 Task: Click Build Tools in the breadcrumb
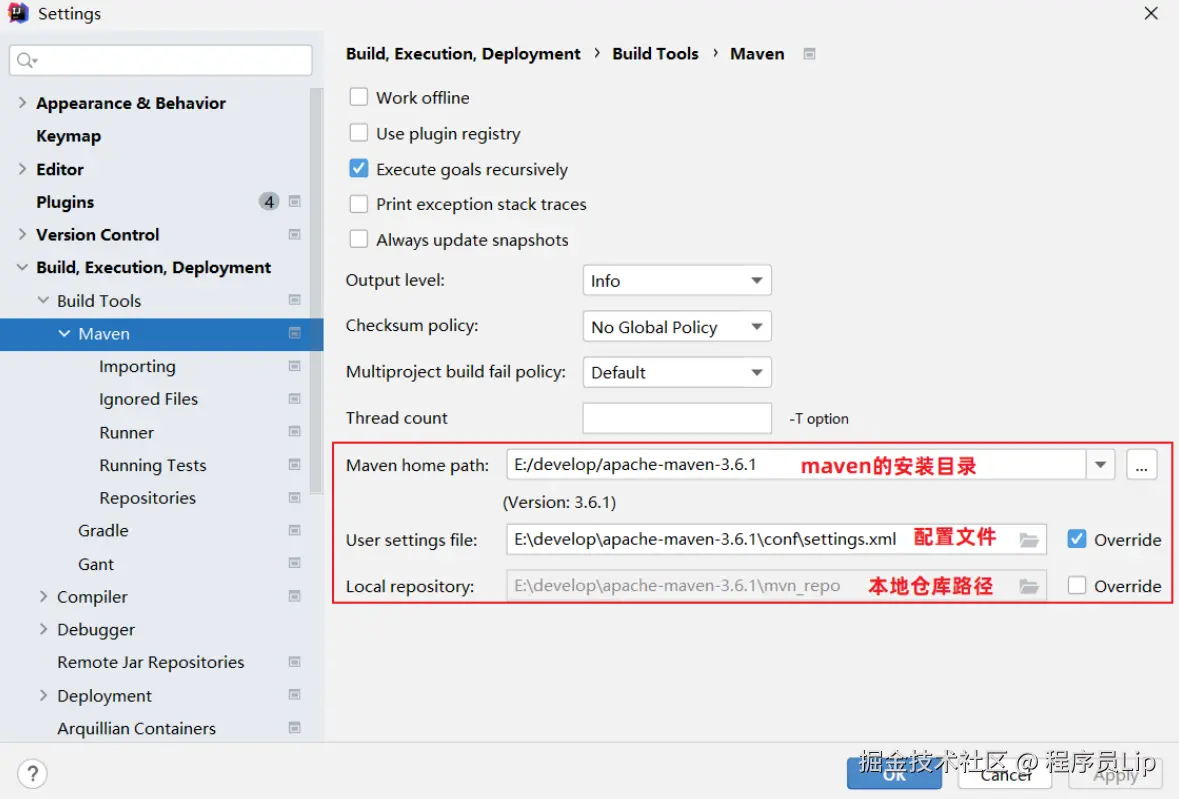pyautogui.click(x=655, y=54)
